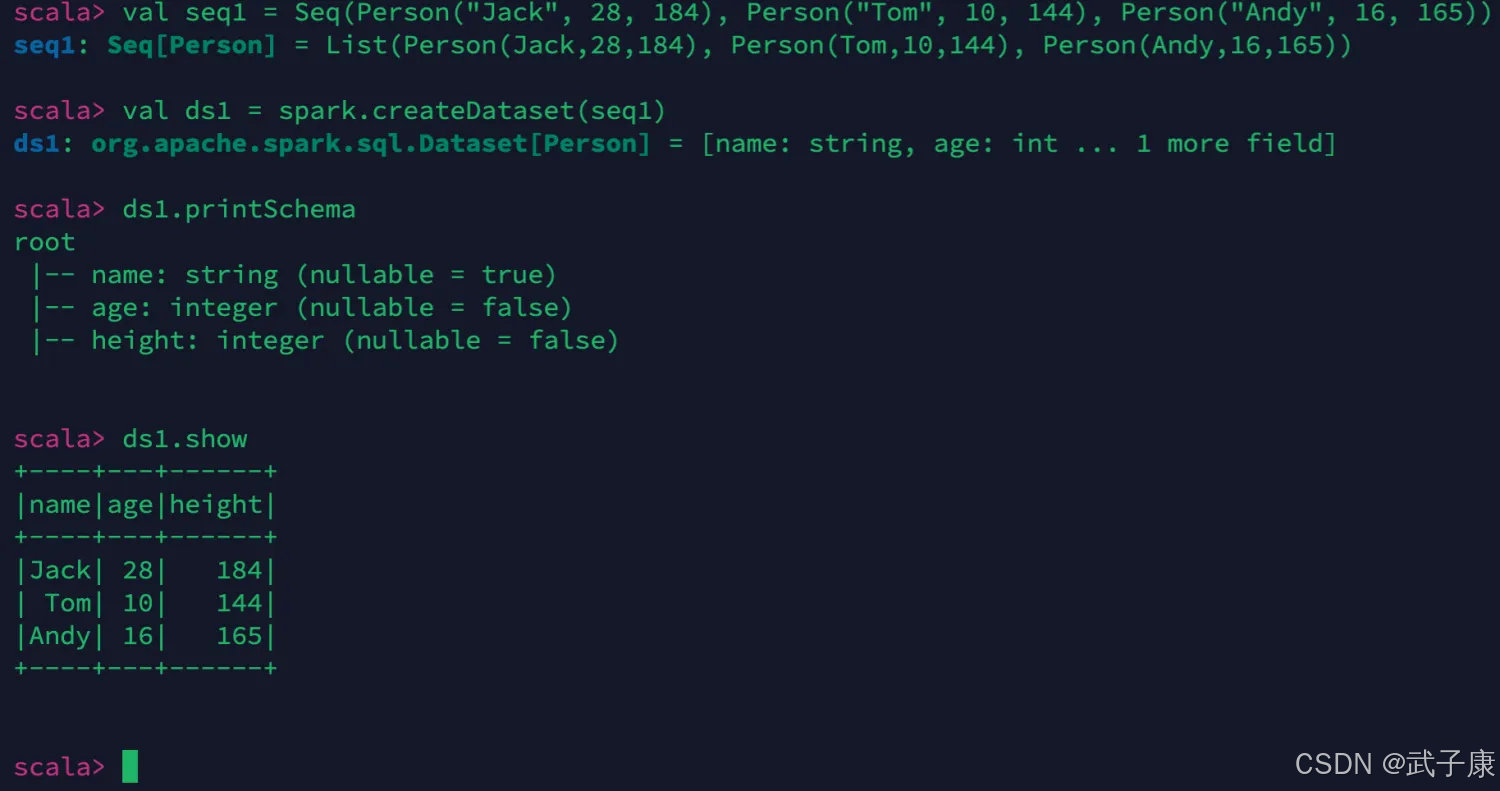Click the green terminal cursor block
Image resolution: width=1500 pixels, height=791 pixels.
coord(130,767)
